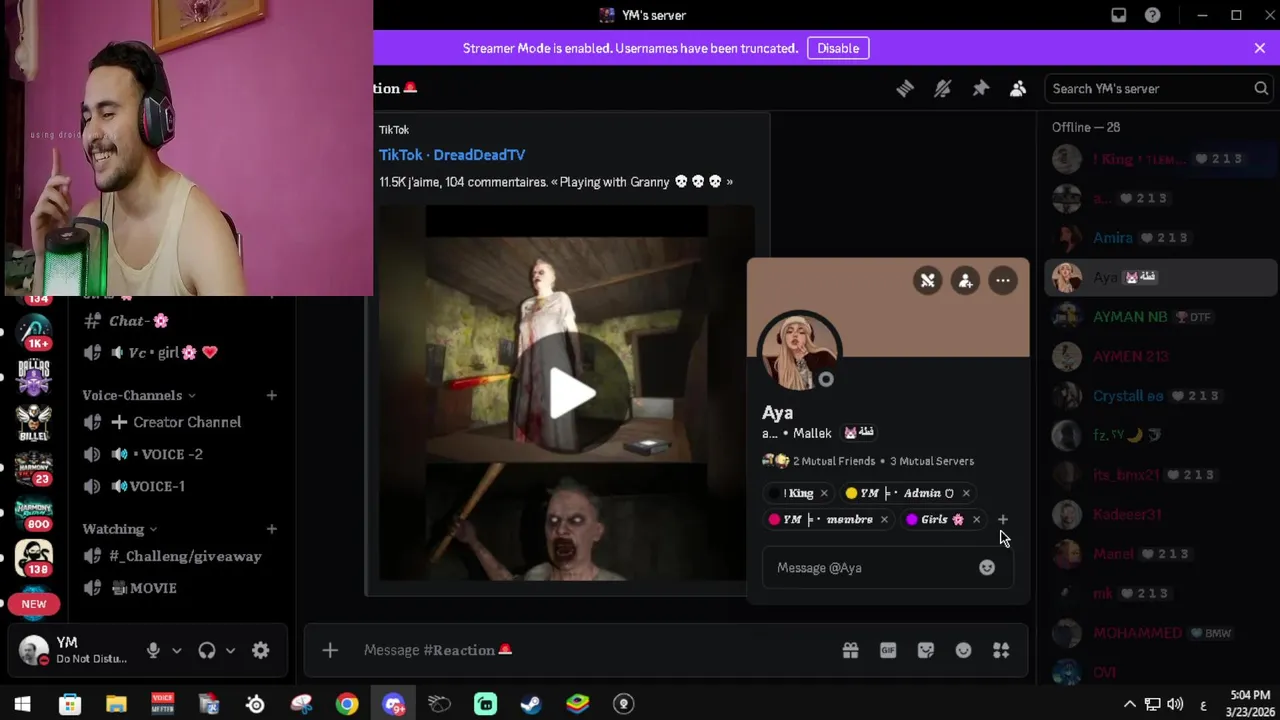Image resolution: width=1280 pixels, height=720 pixels.
Task: Click the crossed icon on Aya's profile banner
Action: click(928, 281)
